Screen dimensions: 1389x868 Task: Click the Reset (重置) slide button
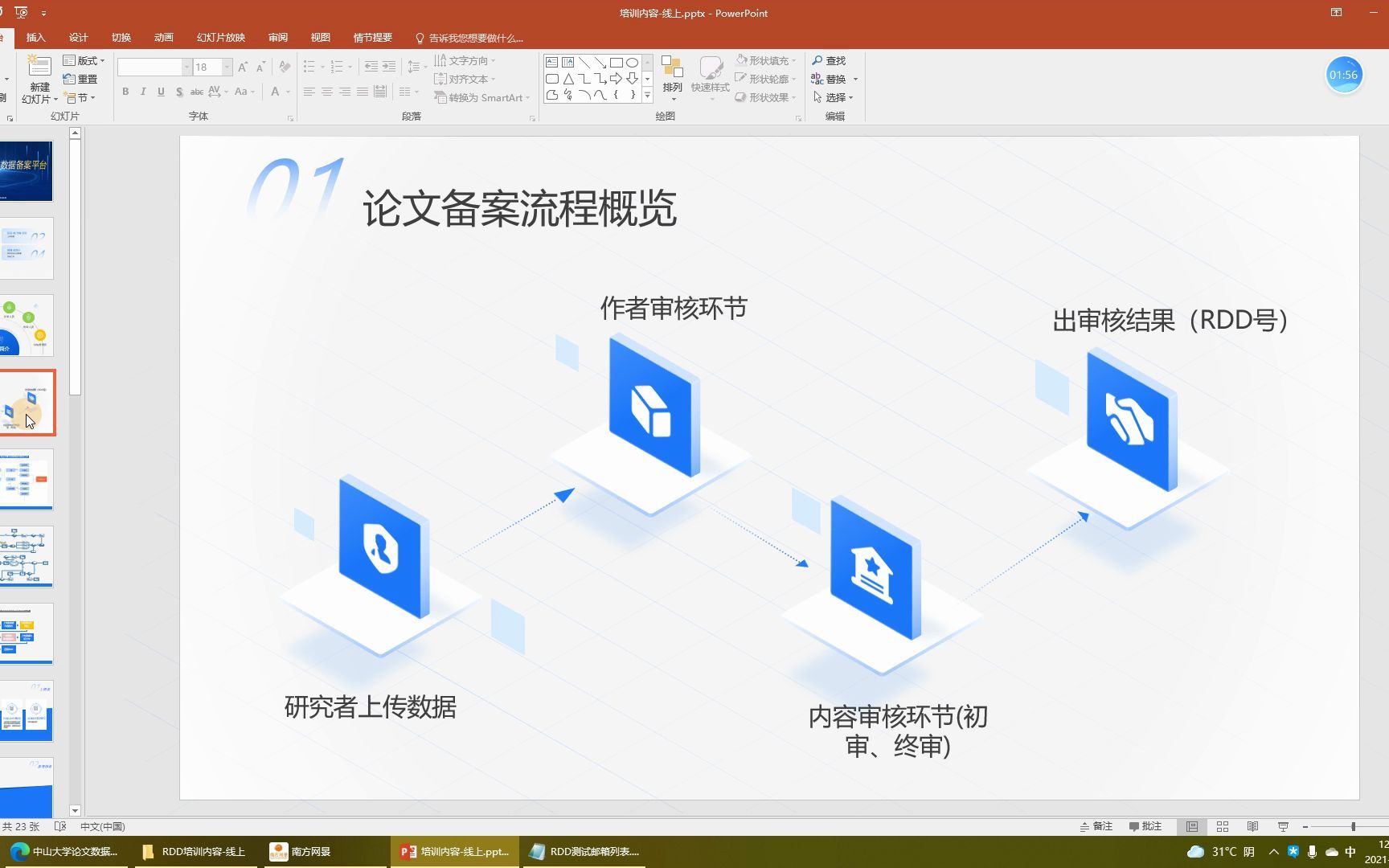pyautogui.click(x=80, y=79)
